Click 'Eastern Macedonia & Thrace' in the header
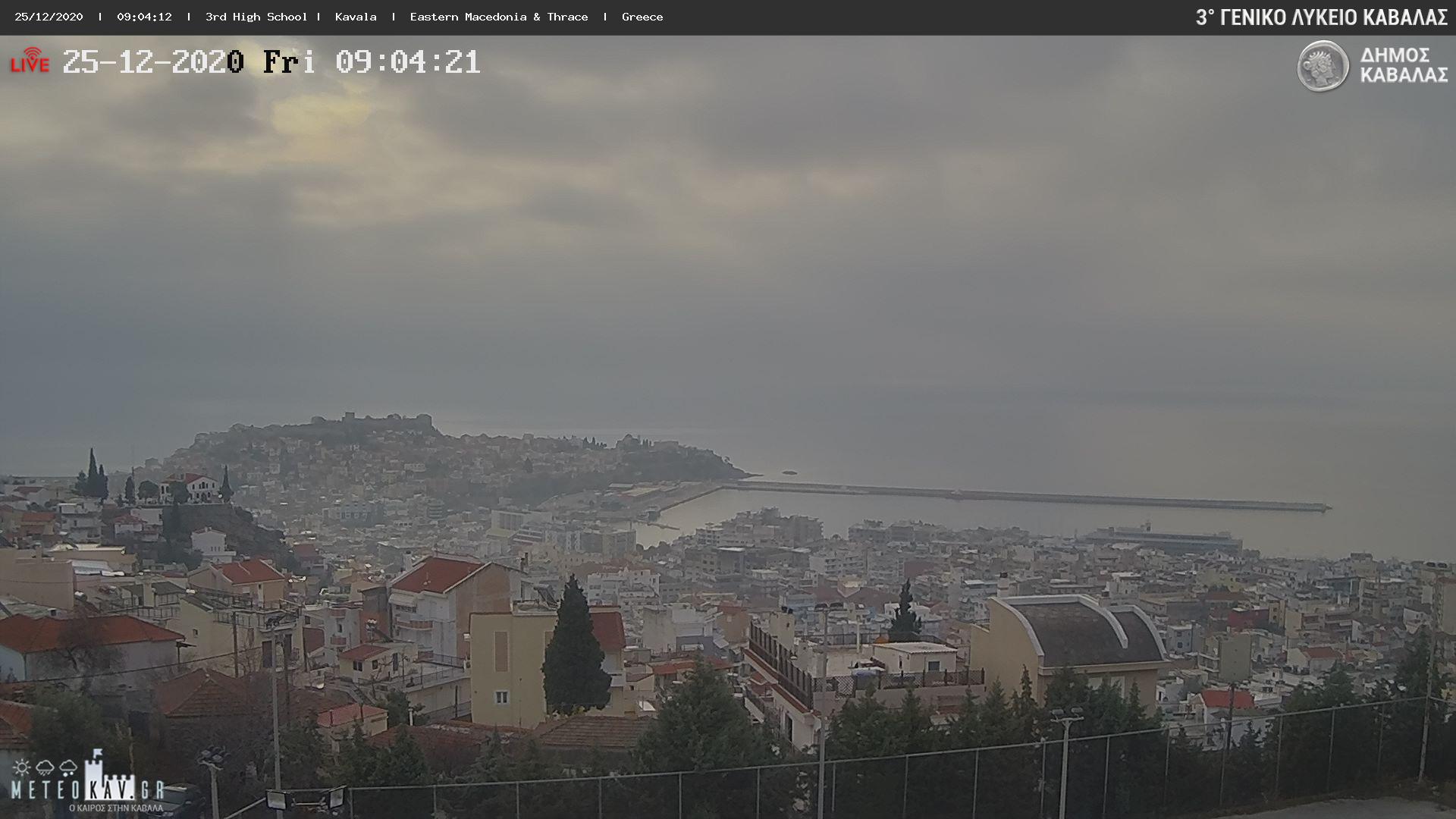This screenshot has width=1456, height=819. pos(499,17)
